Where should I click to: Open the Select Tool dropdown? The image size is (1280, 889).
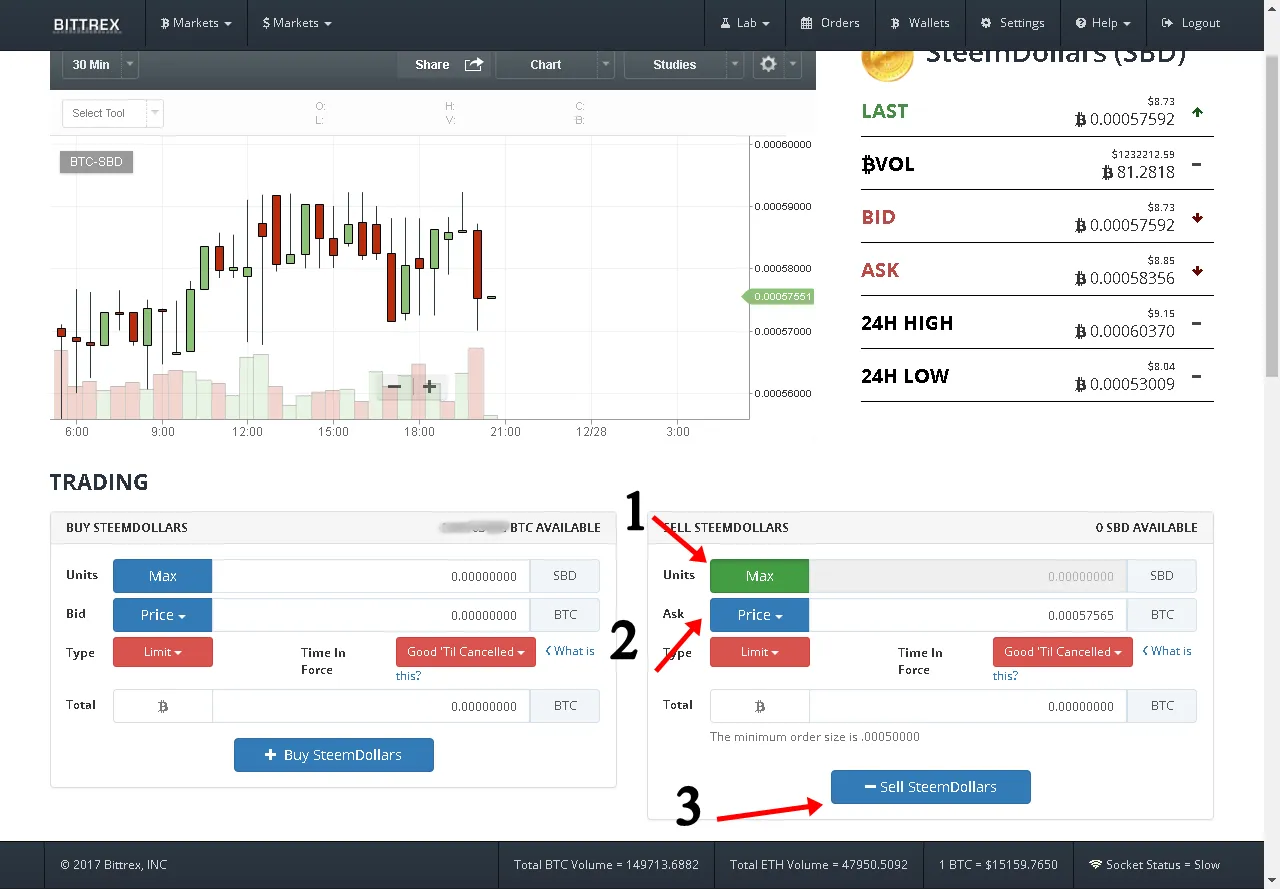[x=112, y=113]
